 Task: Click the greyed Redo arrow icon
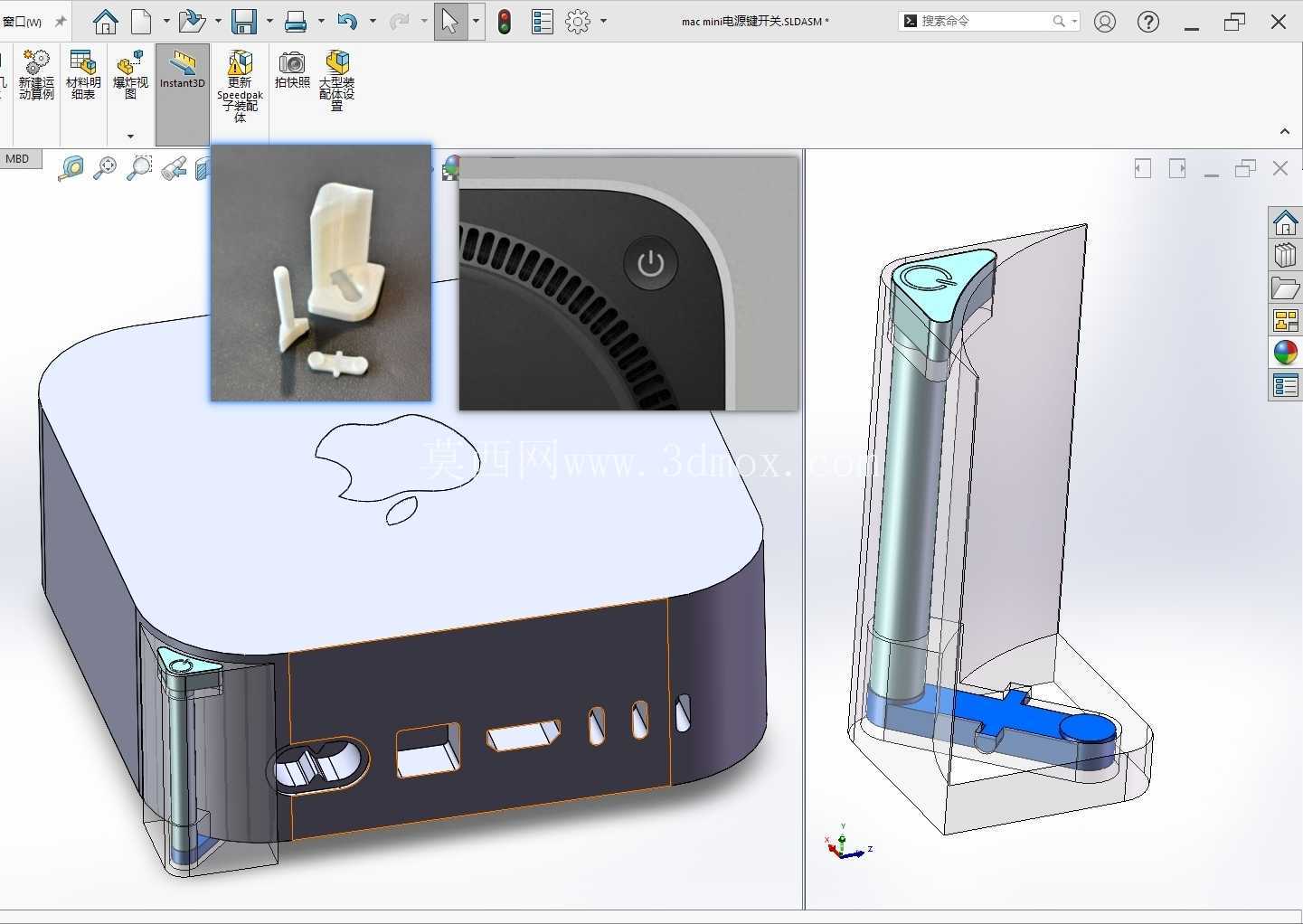coord(399,21)
